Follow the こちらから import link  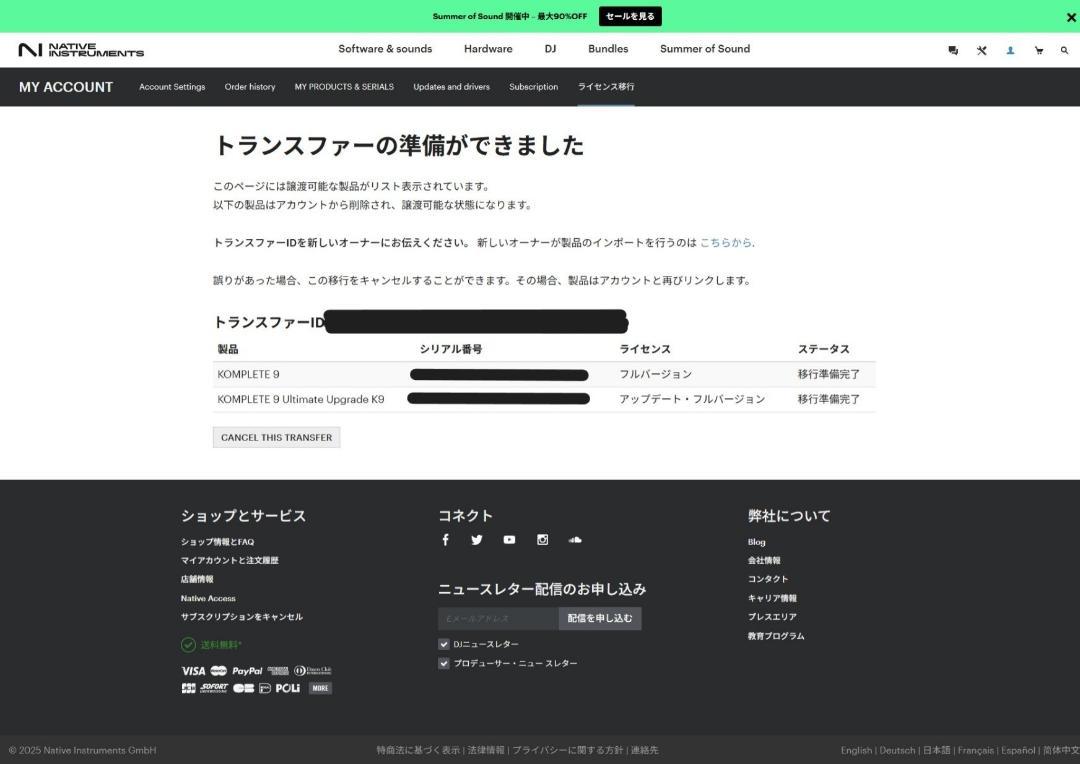726,242
